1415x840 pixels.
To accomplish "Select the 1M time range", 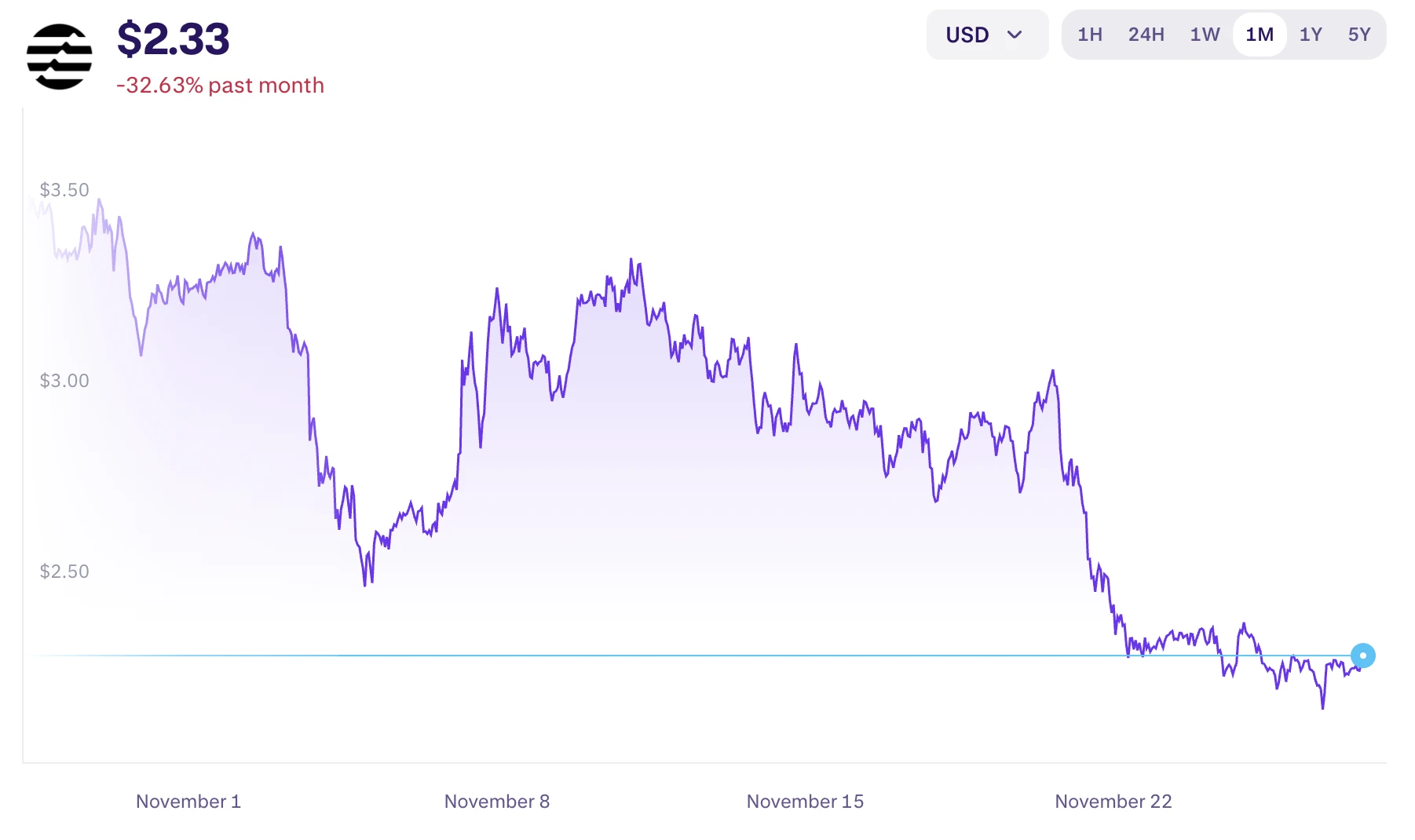I will point(1260,35).
